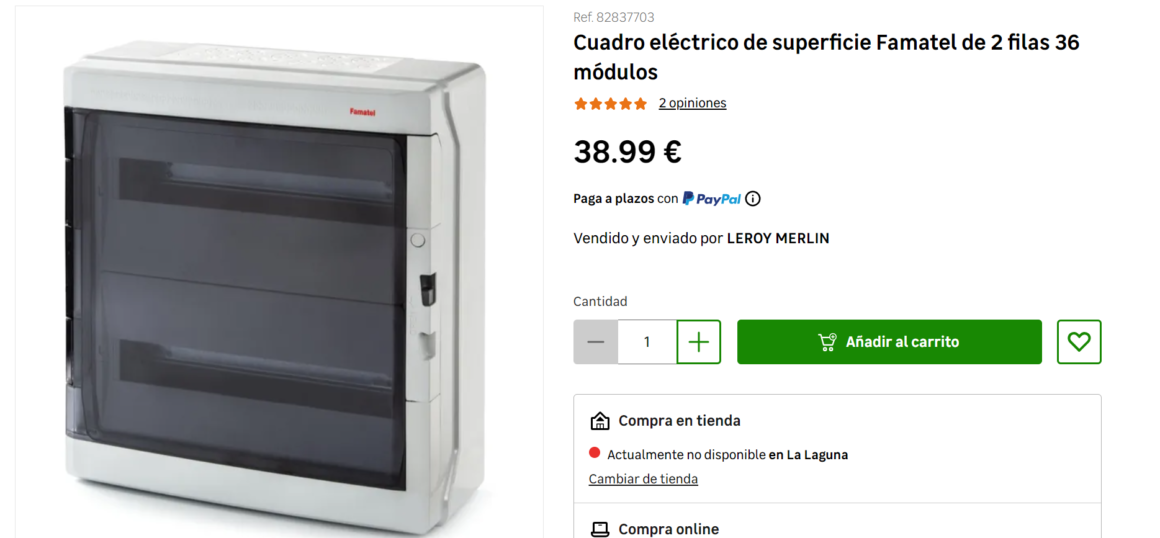
Task: Increase quantity with the plus button
Action: [x=698, y=342]
